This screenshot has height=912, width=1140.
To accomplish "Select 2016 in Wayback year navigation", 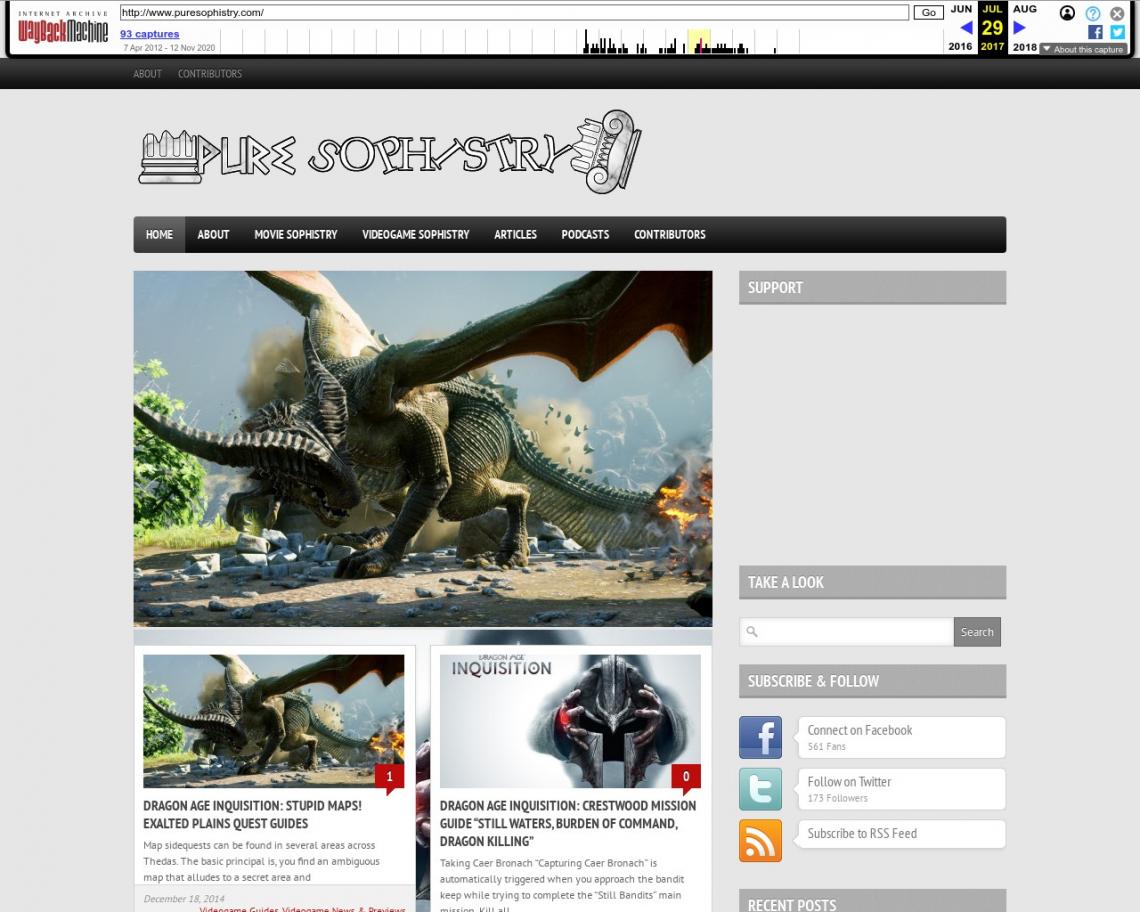I will click(960, 47).
